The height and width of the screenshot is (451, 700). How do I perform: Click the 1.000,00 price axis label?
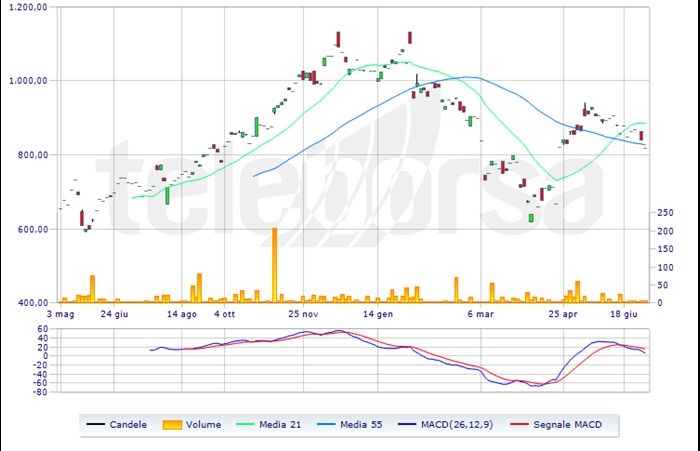pyautogui.click(x=28, y=81)
